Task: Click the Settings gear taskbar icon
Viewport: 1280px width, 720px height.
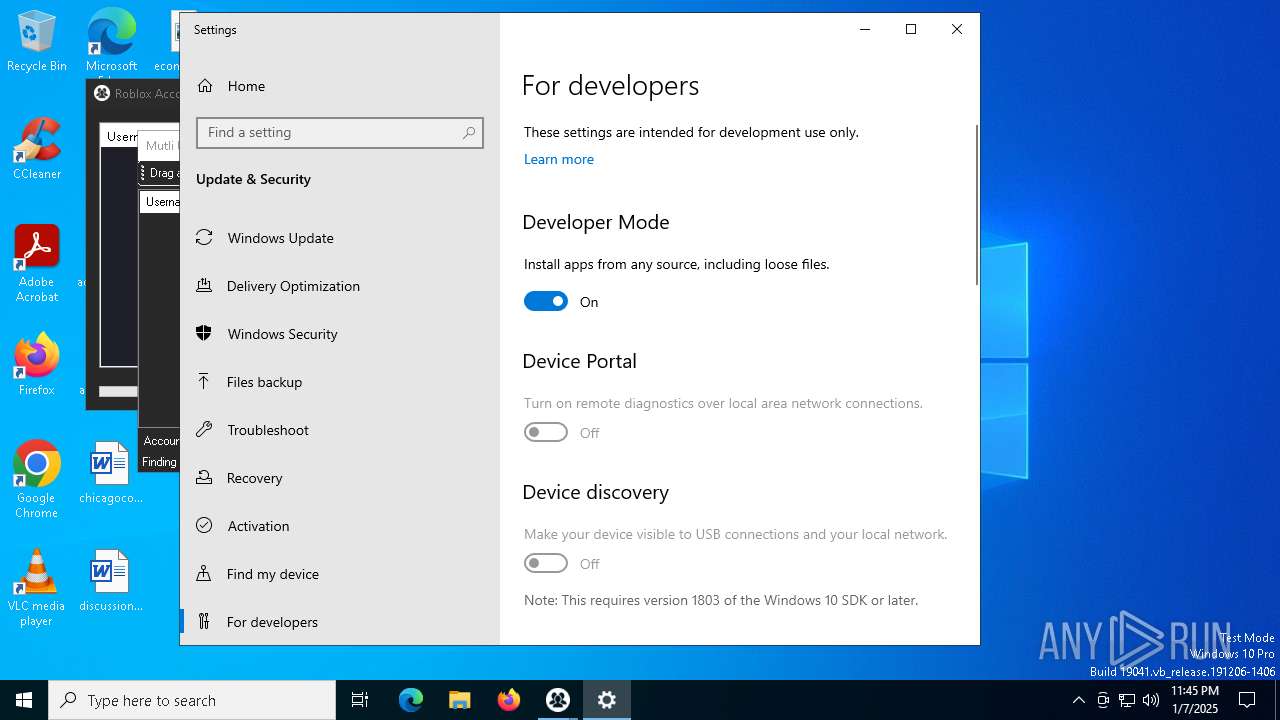Action: point(606,700)
